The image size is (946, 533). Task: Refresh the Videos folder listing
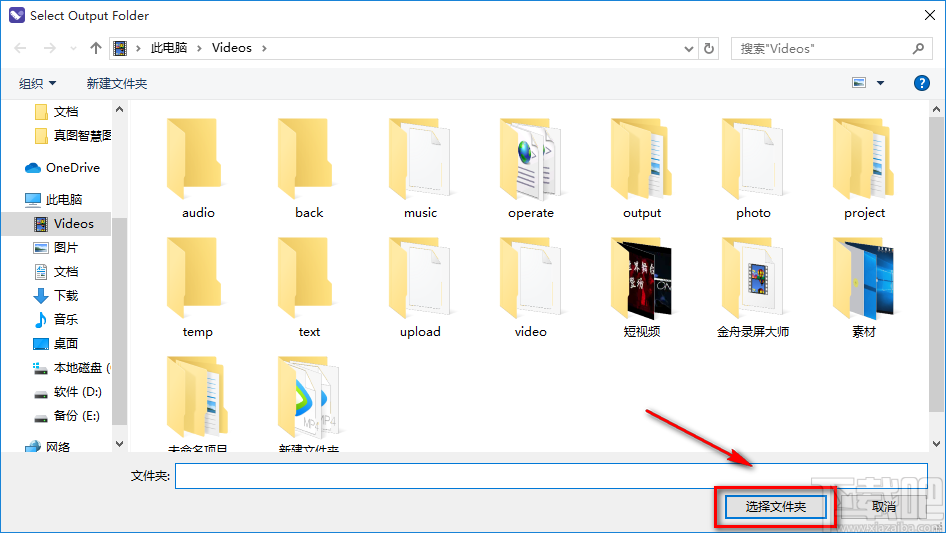pyautogui.click(x=709, y=48)
